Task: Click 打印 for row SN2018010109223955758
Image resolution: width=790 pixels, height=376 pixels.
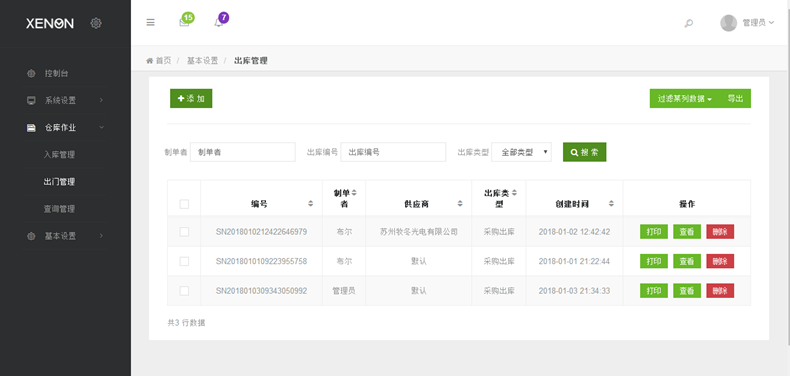Action: pyautogui.click(x=654, y=261)
